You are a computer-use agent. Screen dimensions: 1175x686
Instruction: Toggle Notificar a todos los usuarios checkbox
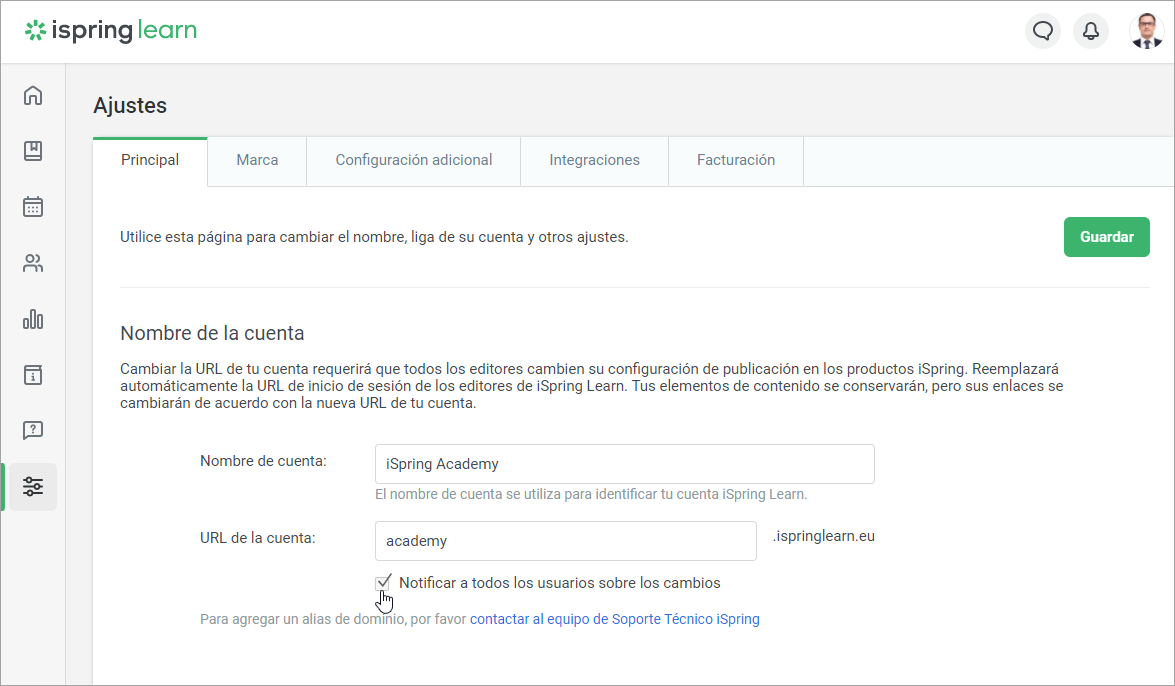(x=383, y=583)
